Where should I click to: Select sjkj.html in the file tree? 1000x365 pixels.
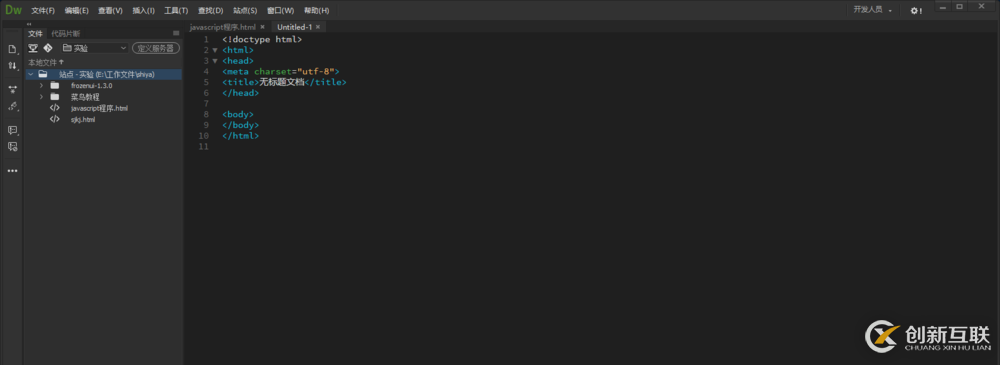pyautogui.click(x=83, y=119)
